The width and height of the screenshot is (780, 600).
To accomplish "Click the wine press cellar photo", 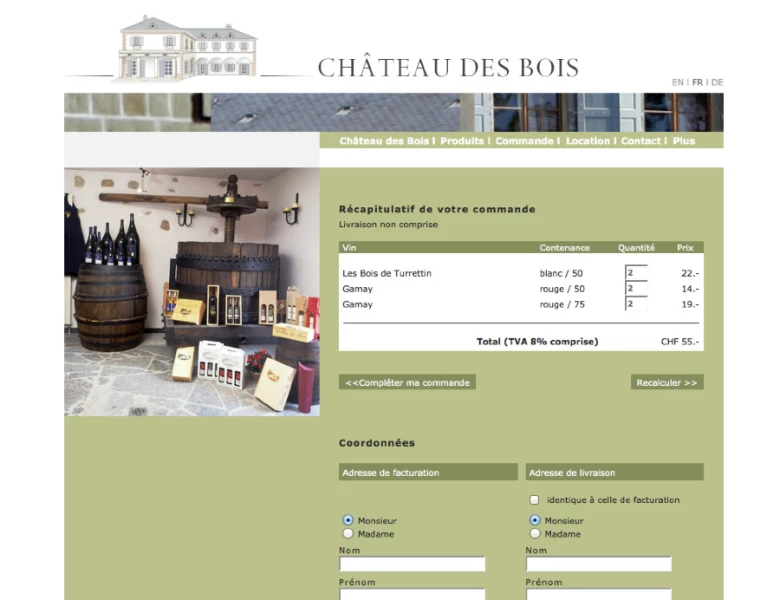I will (192, 292).
